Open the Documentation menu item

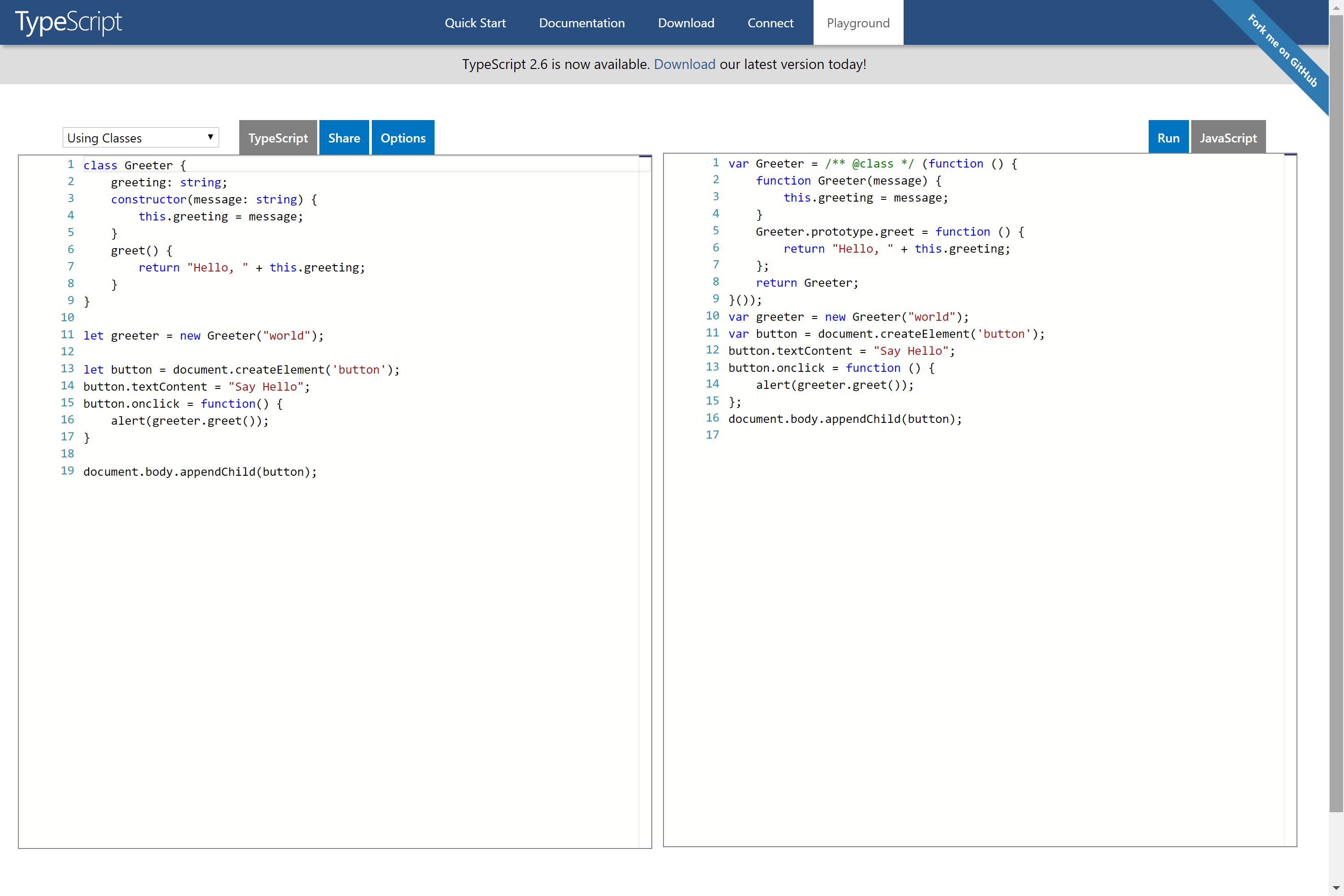click(582, 23)
